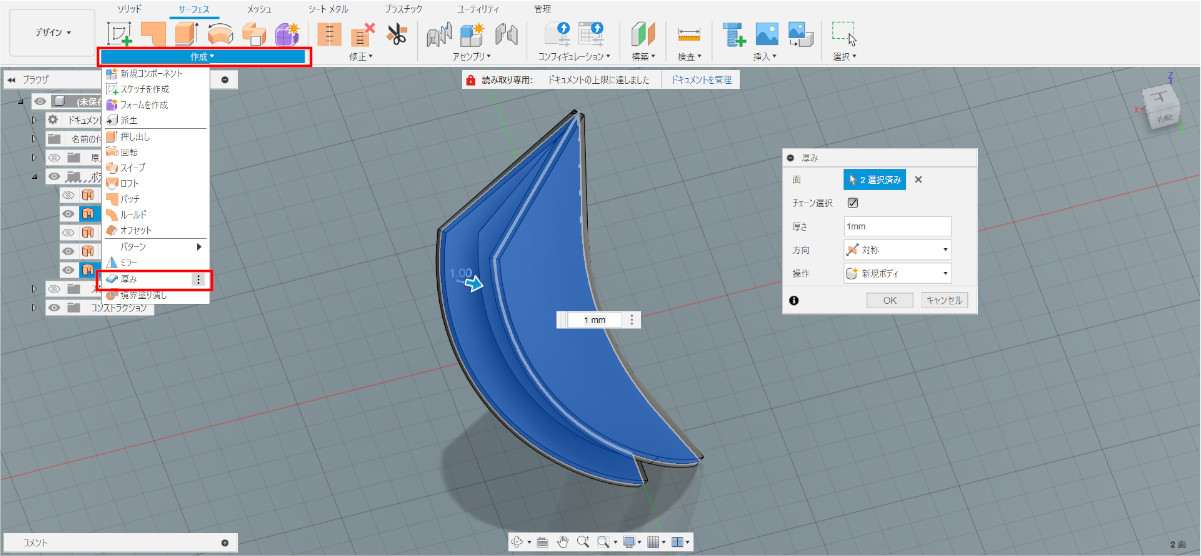Screen dimensions: 1201x556
Task: Click the Grid settings icon
Action: (653, 541)
